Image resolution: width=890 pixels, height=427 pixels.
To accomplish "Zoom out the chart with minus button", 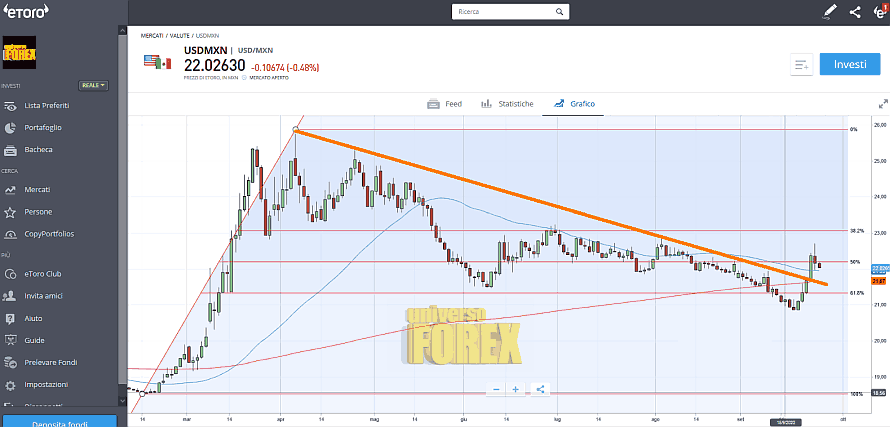I will tap(496, 389).
